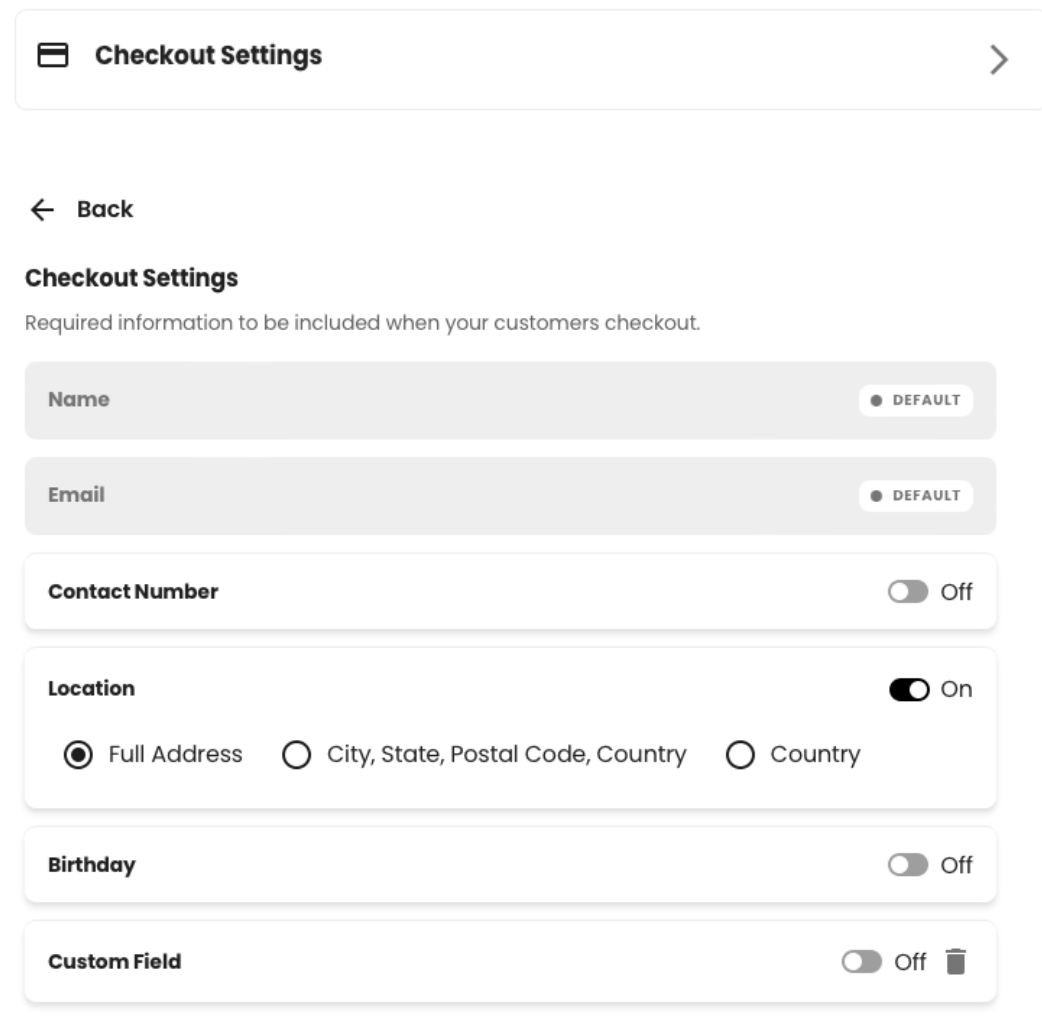This screenshot has width=1042, height=1016.
Task: Click the DEFAULT badge on the Name row
Action: click(916, 401)
